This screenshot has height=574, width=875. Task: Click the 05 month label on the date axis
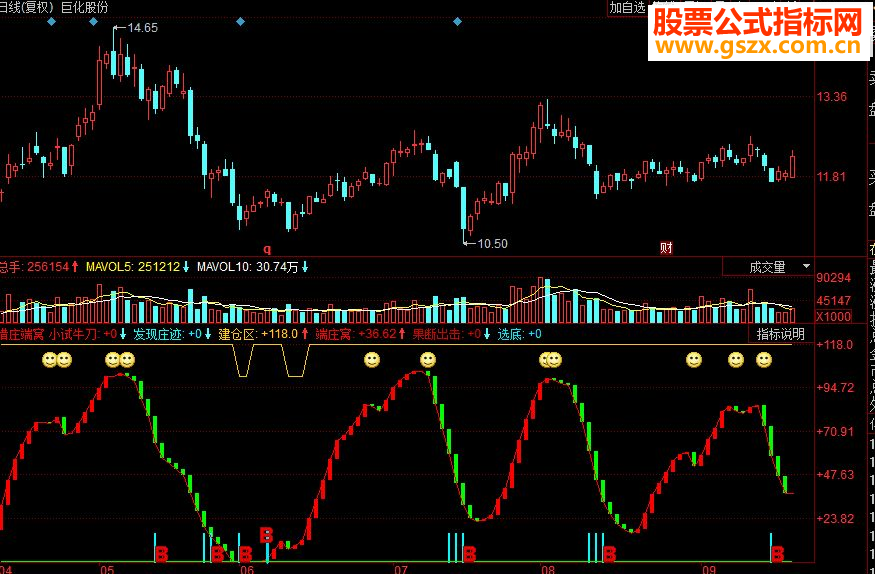pos(107,569)
